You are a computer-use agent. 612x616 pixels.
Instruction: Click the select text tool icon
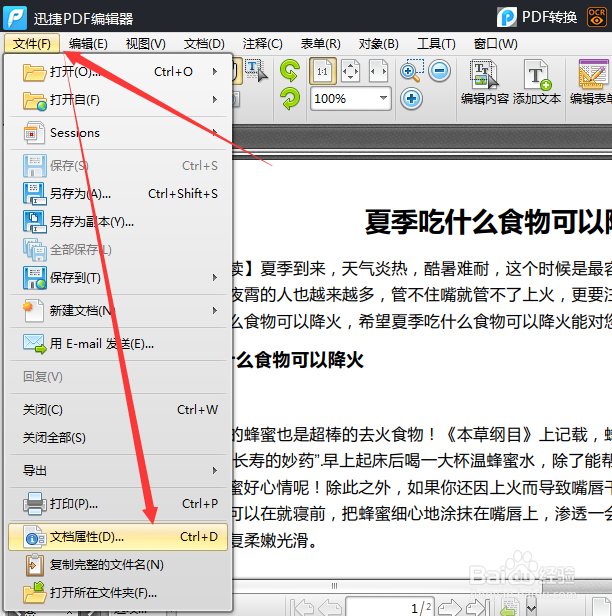256,70
